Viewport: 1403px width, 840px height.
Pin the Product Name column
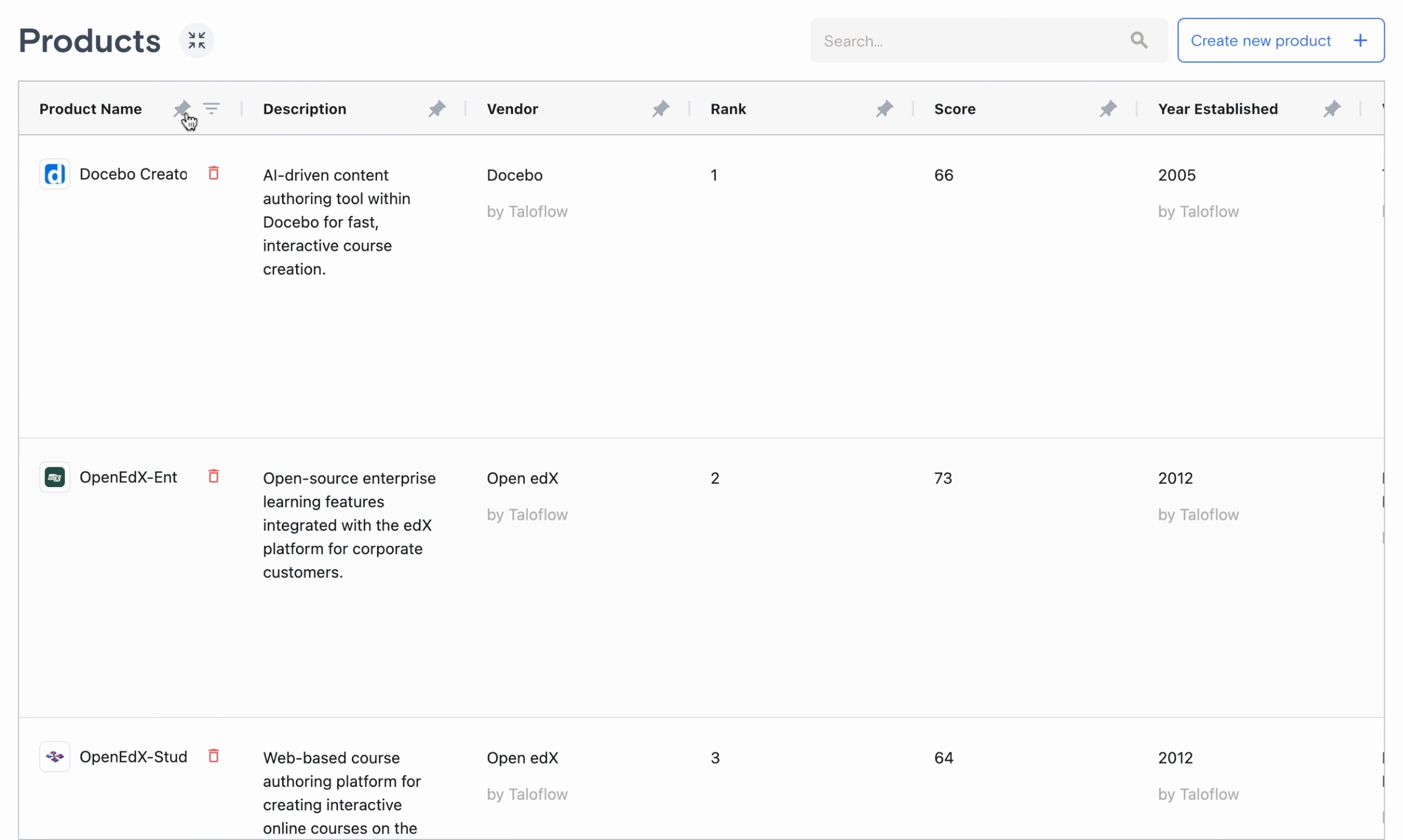click(181, 109)
